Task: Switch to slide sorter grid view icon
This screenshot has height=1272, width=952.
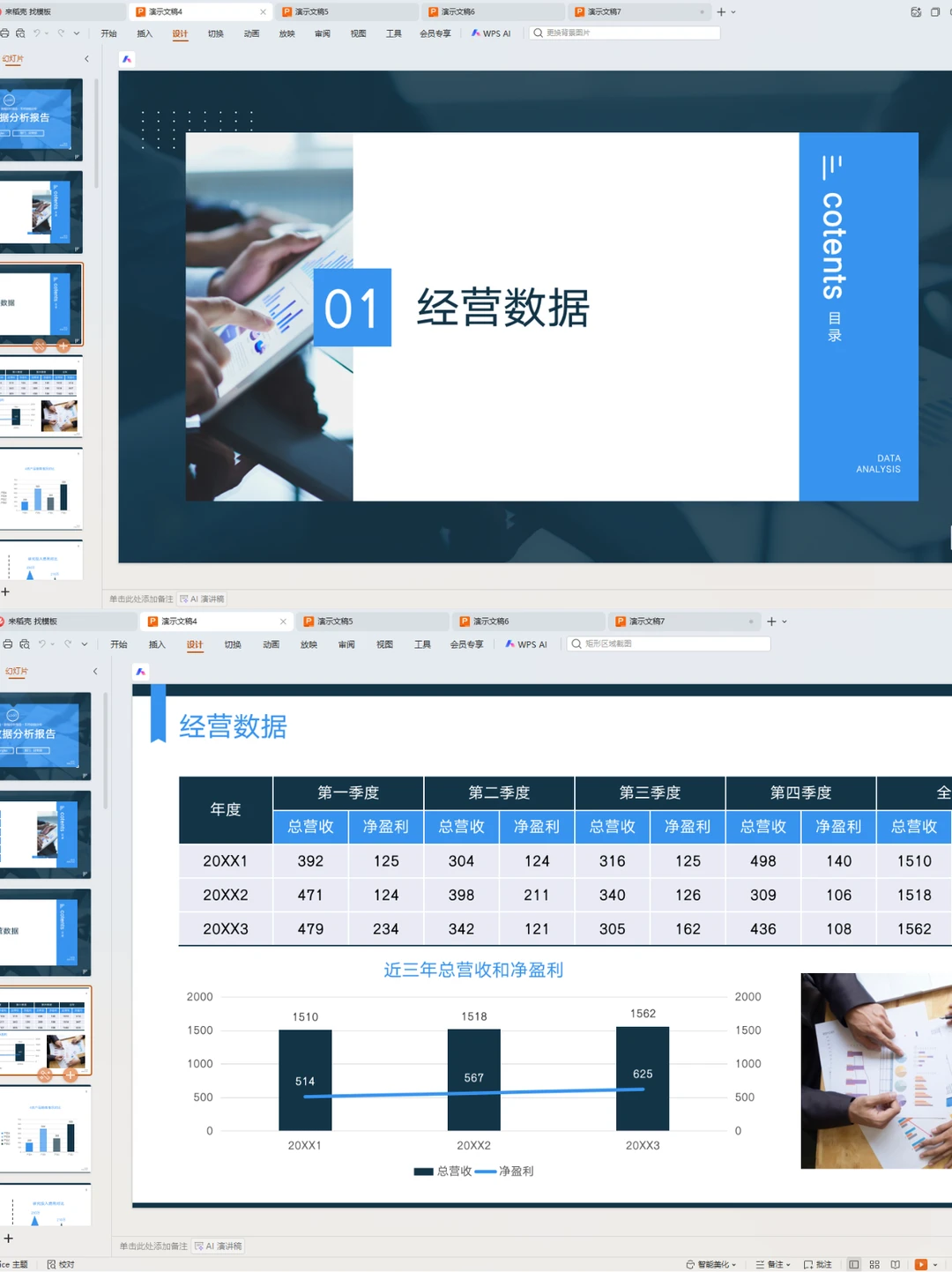Action: pos(874,1264)
